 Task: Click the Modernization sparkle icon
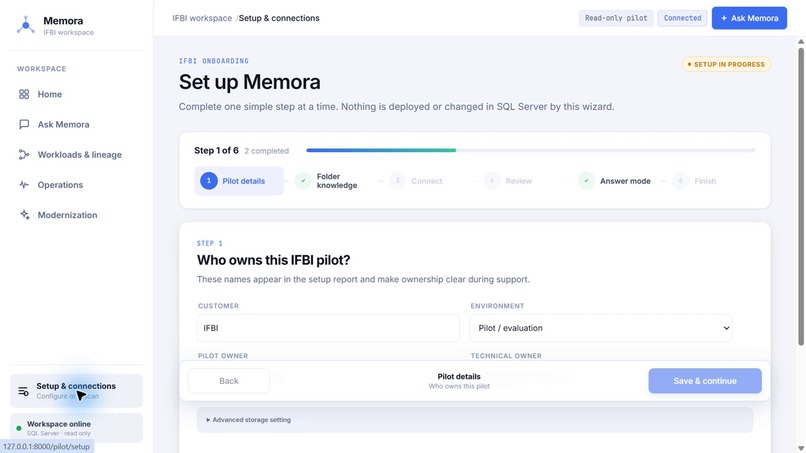pos(24,215)
